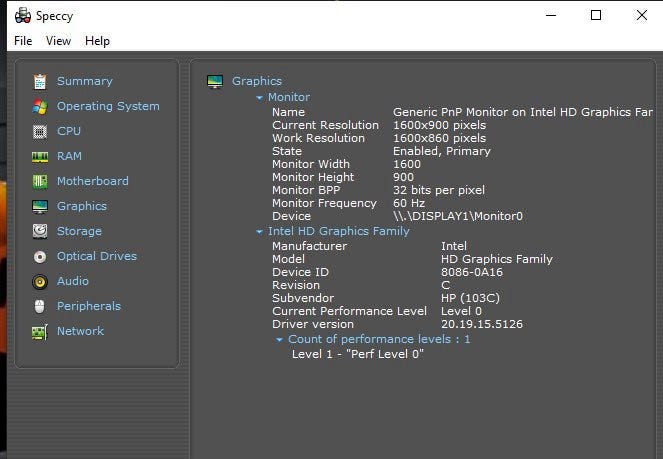Collapse the Monitor section arrow
Screen dimensions: 663x459
click(259, 98)
